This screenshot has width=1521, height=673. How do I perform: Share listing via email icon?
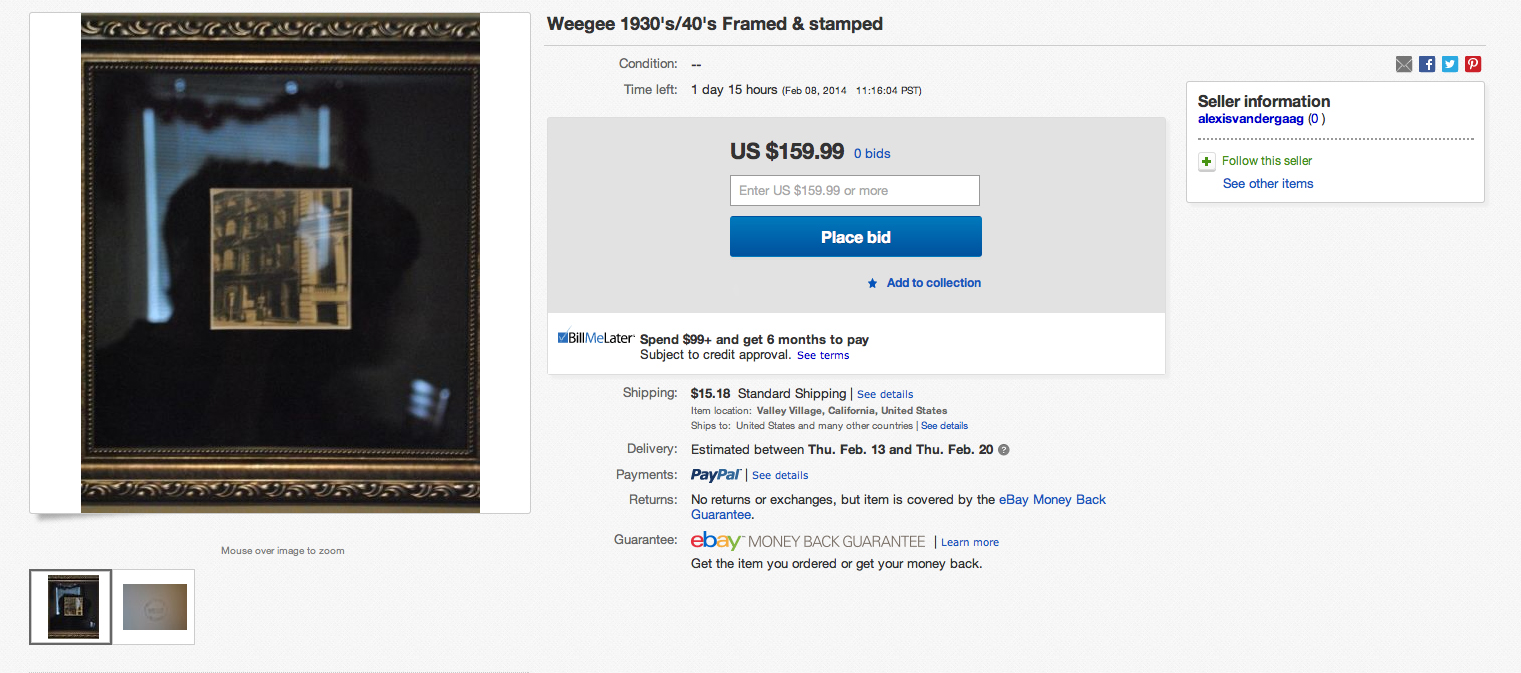click(1404, 64)
